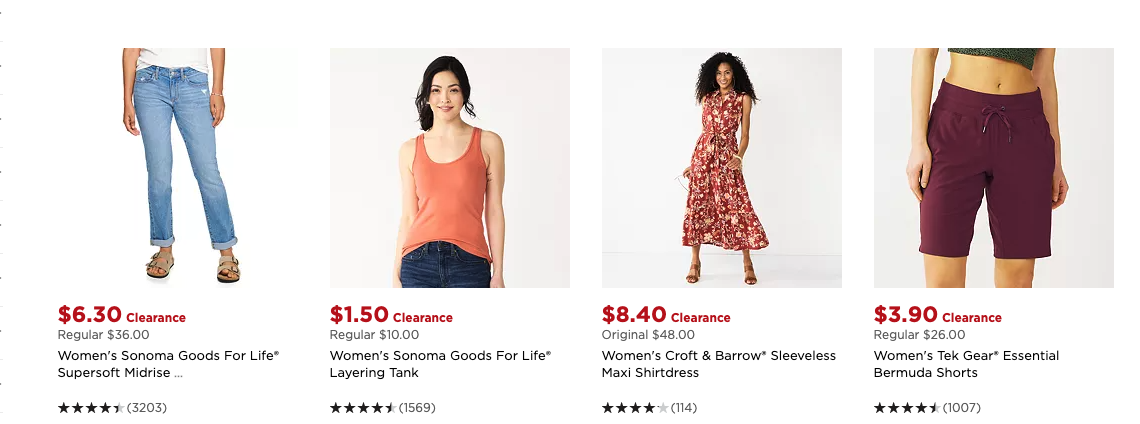Viewport: 1140px width, 424px height.
Task: Click Tek Gear Essential Bermuda Shorts title
Action: 966,364
